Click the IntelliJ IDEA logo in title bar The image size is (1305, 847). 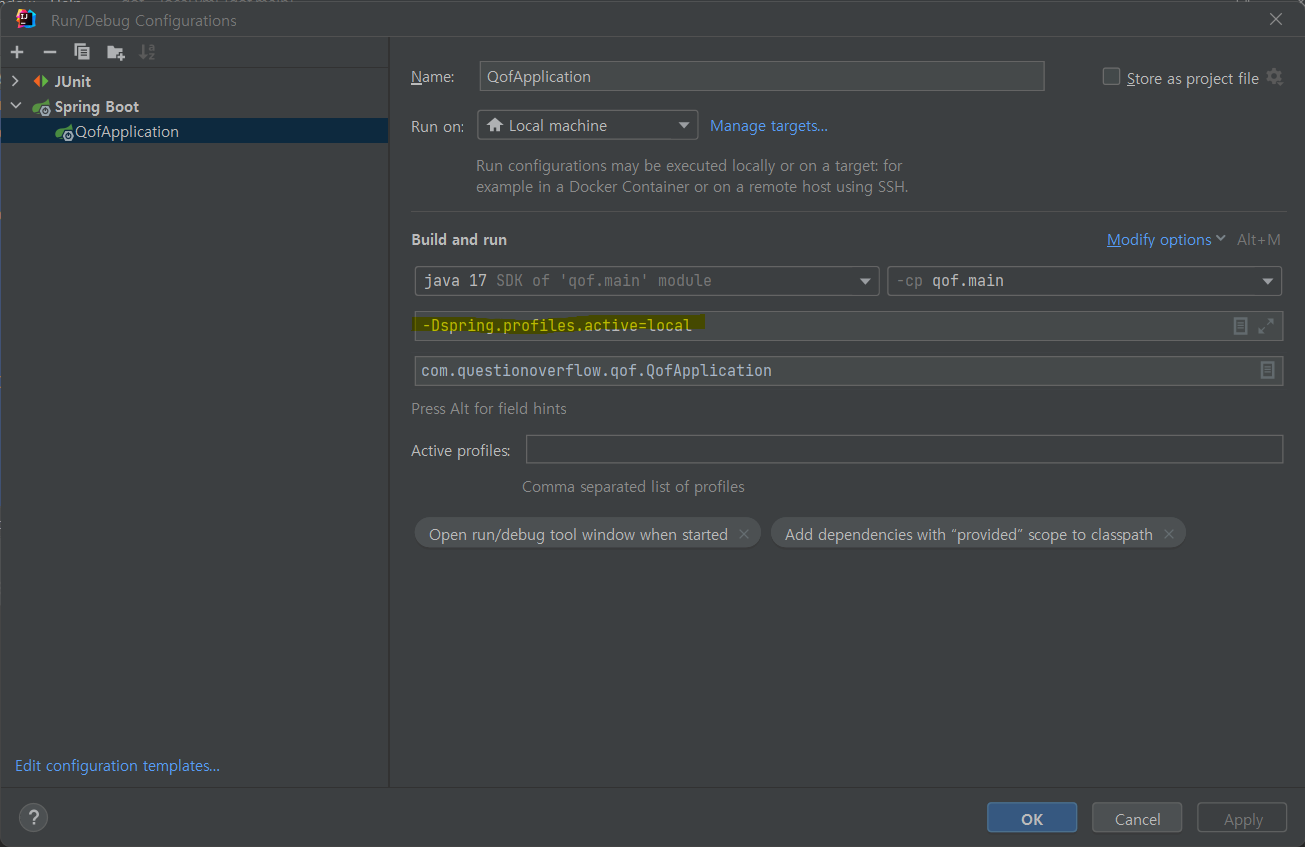(x=26, y=19)
